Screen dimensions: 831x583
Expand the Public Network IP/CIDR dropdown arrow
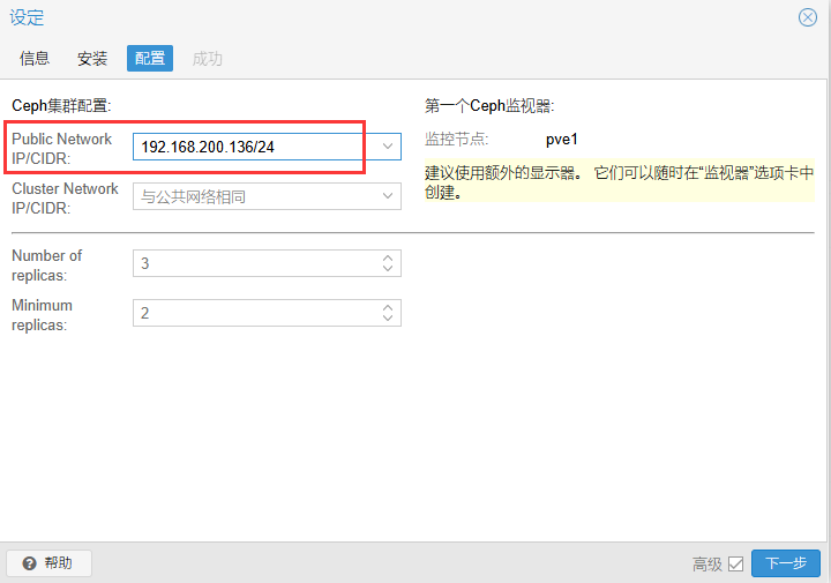[x=388, y=147]
